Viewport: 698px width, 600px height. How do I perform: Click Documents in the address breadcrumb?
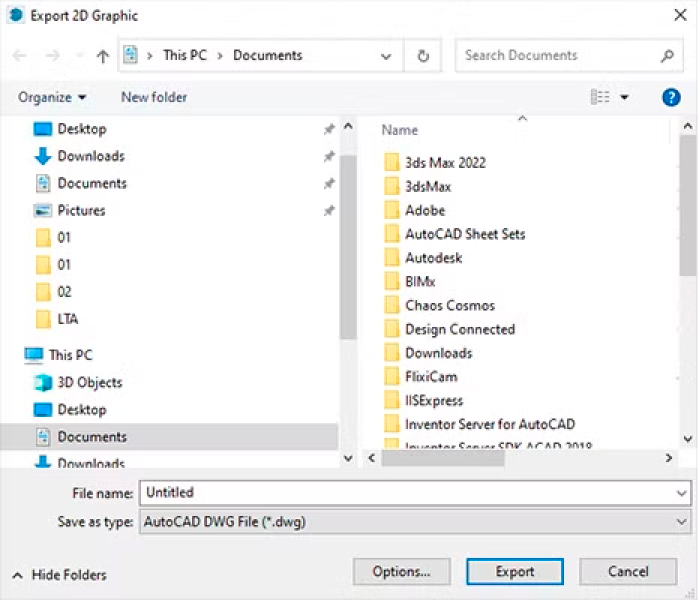268,55
